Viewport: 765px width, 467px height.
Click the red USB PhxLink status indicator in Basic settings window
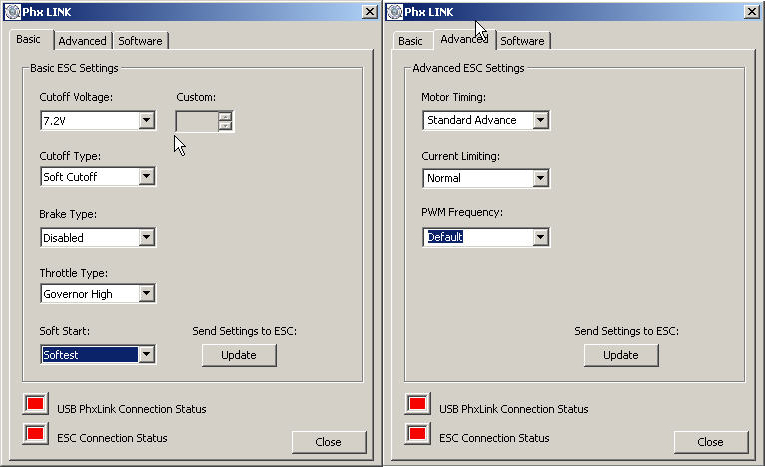(x=36, y=403)
